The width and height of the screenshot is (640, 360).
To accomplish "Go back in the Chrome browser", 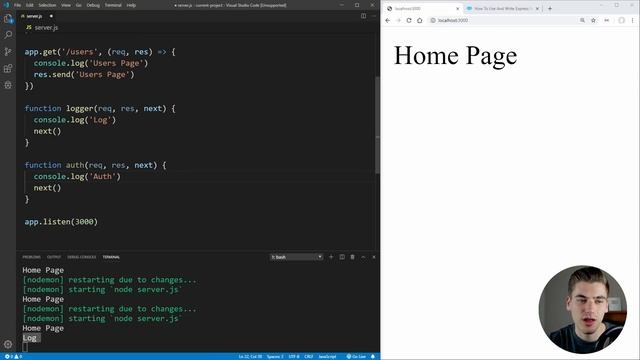I will [x=388, y=20].
